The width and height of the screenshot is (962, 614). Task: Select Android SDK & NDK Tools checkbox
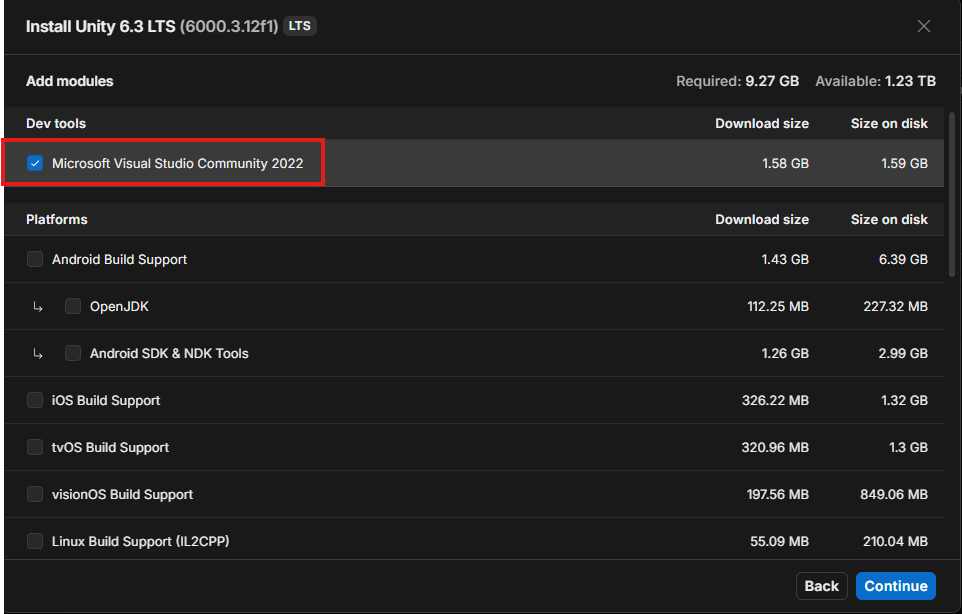point(73,353)
